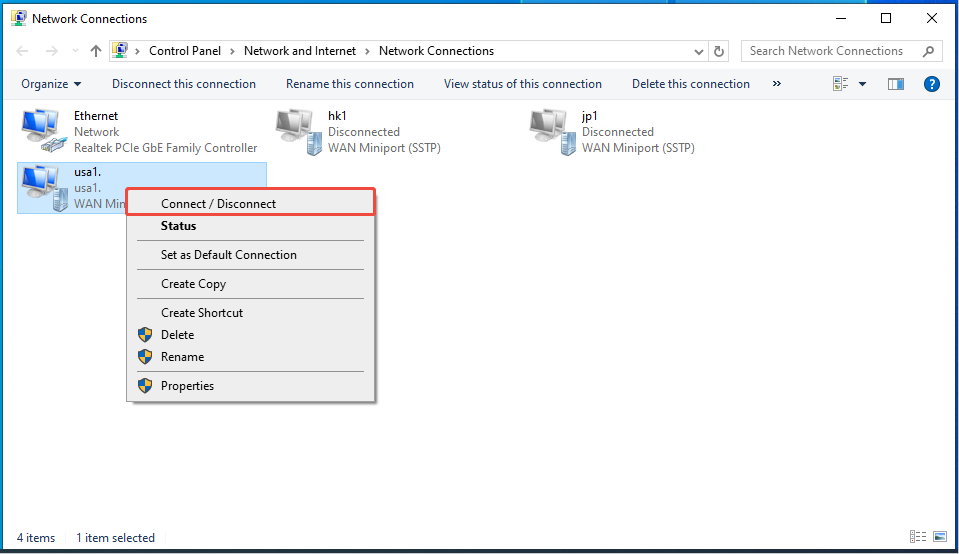Click the usa1. connection name label
The width and height of the screenshot is (959, 554).
(x=87, y=172)
